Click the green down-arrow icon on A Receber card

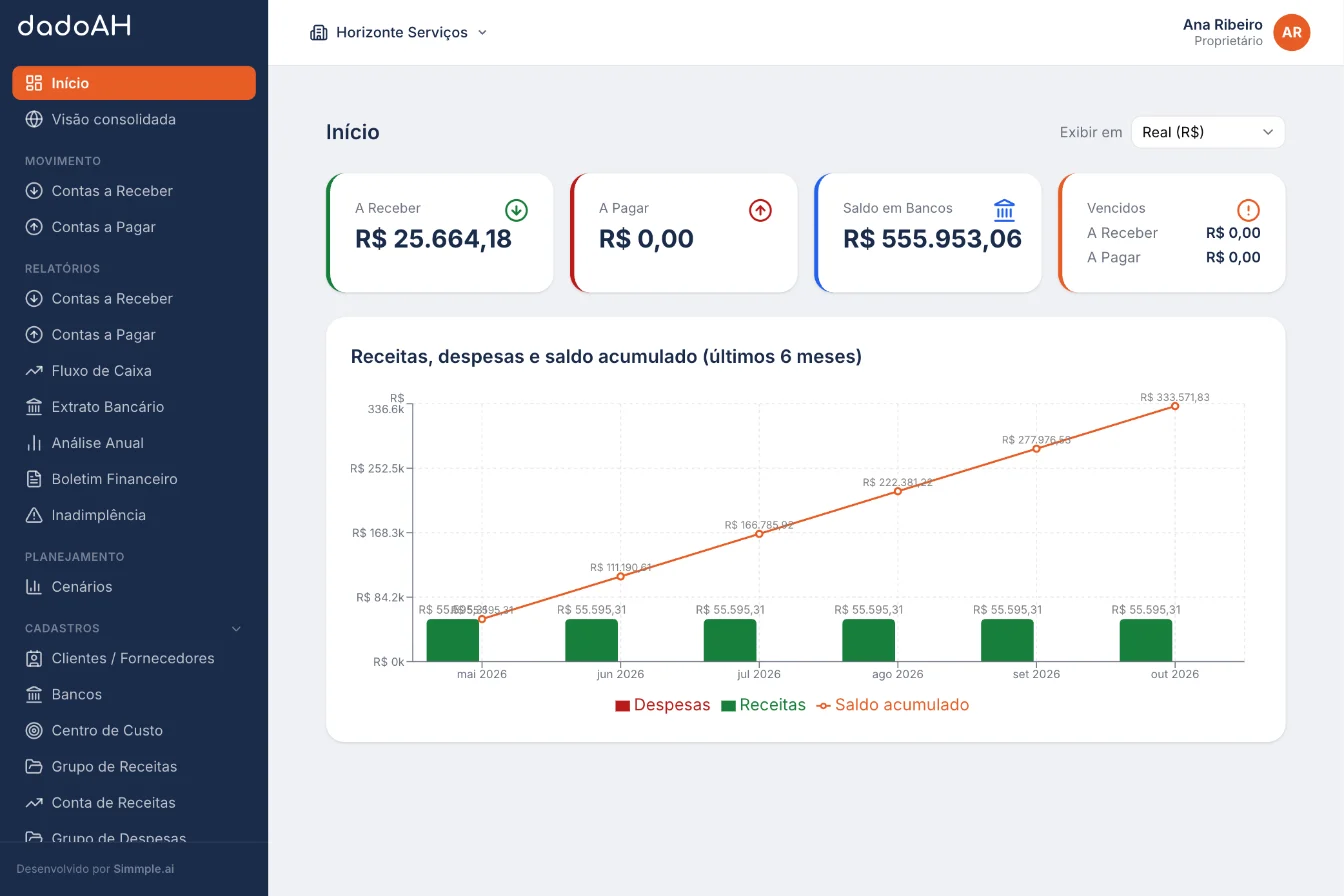coord(516,210)
